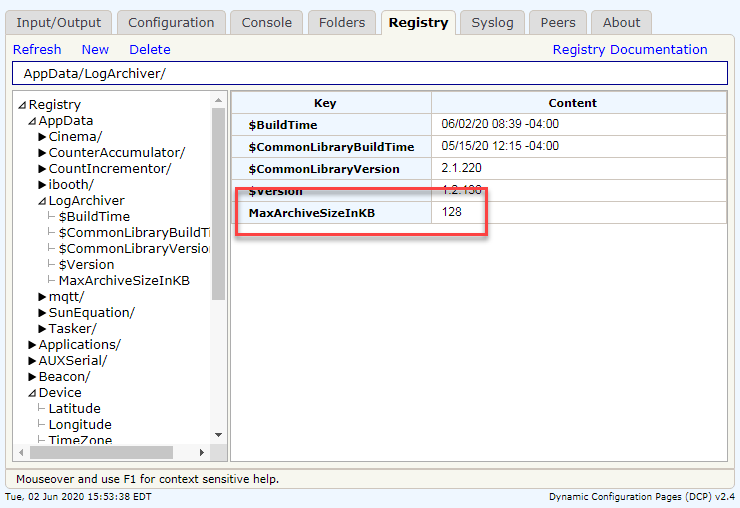Expand the CountIncrementor/ folder
The height and width of the screenshot is (508, 740).
pos(42,169)
